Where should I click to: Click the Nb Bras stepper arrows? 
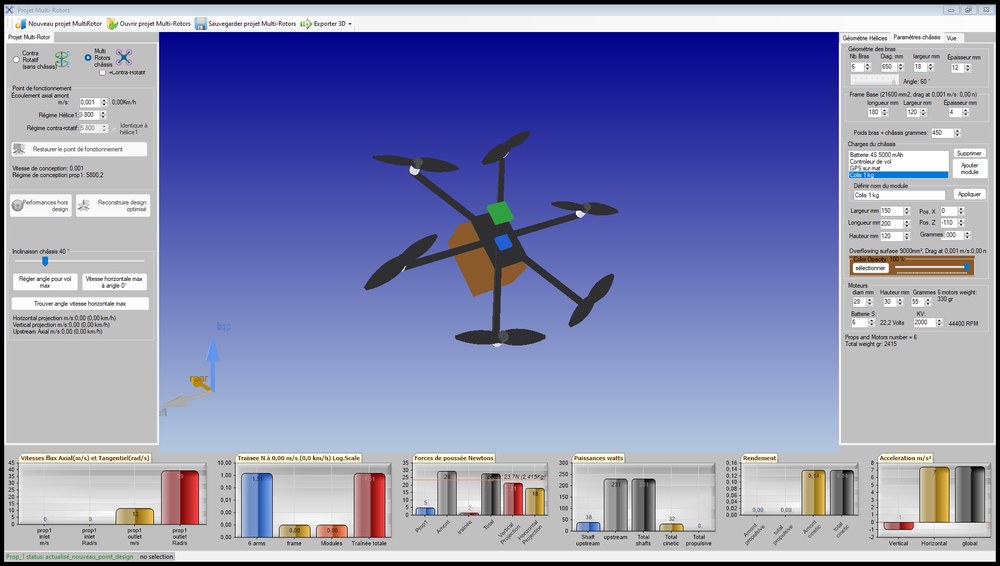(867, 67)
